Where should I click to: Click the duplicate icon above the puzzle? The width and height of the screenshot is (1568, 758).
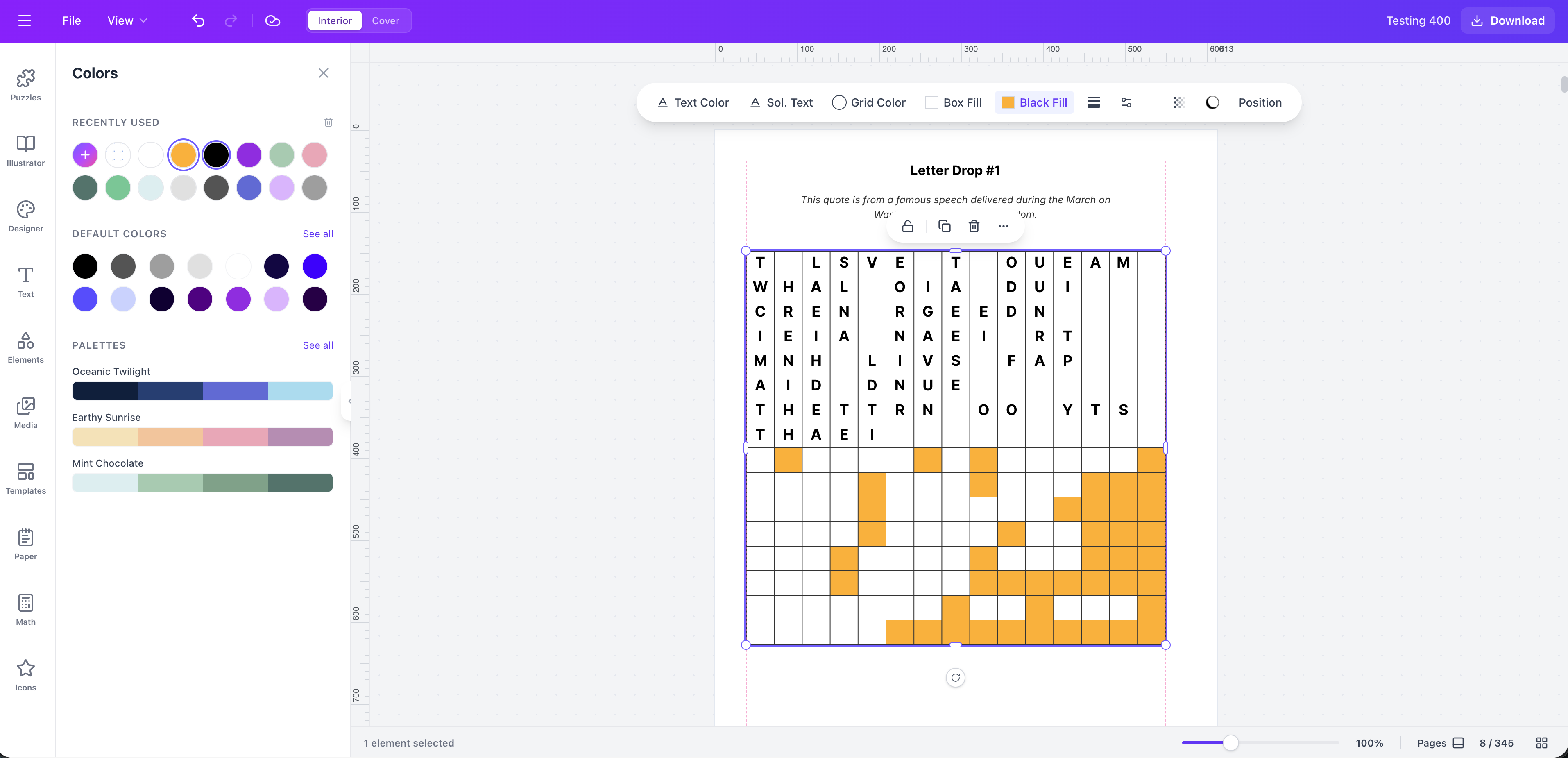945,226
